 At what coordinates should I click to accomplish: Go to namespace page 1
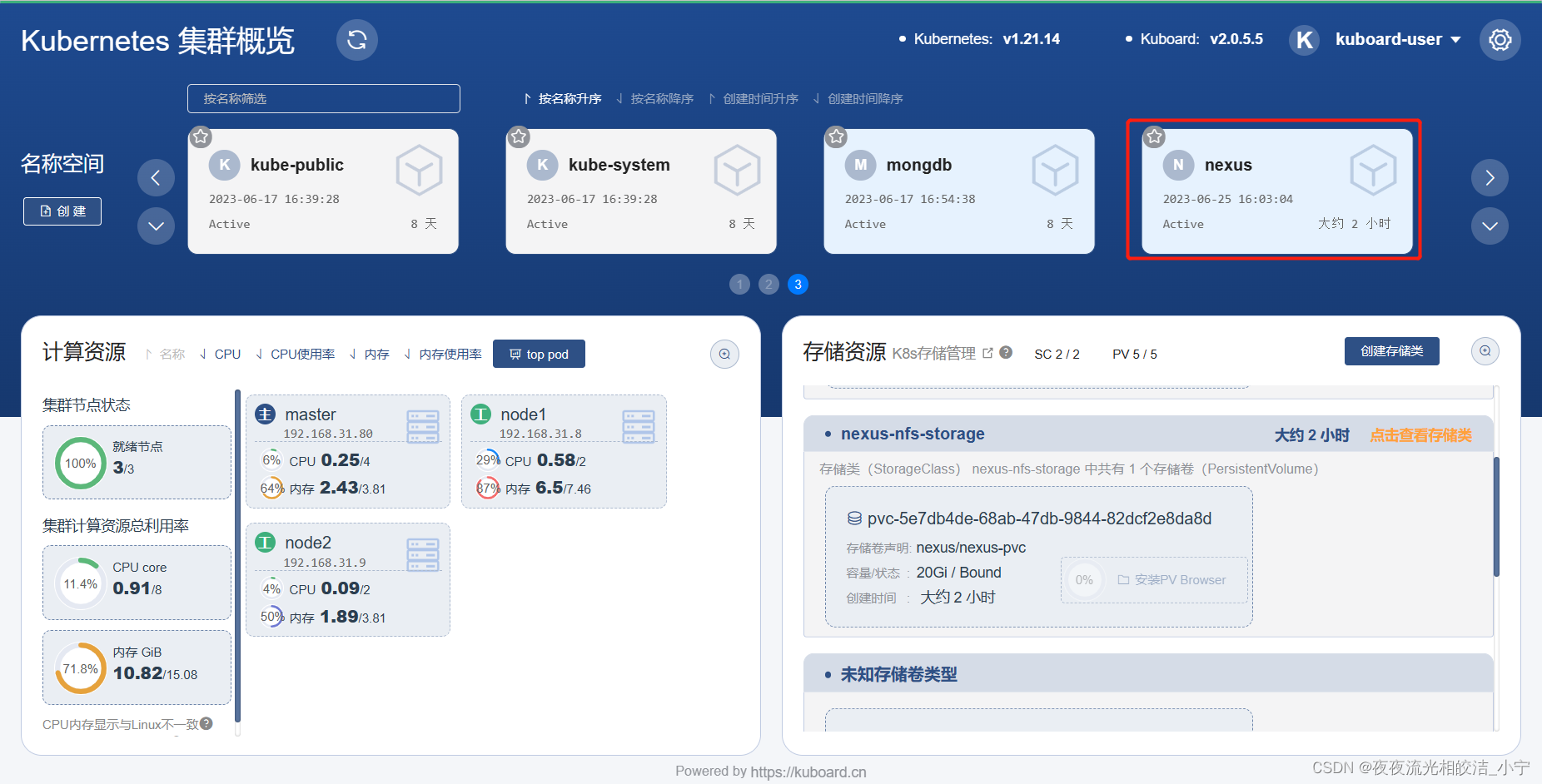click(739, 285)
